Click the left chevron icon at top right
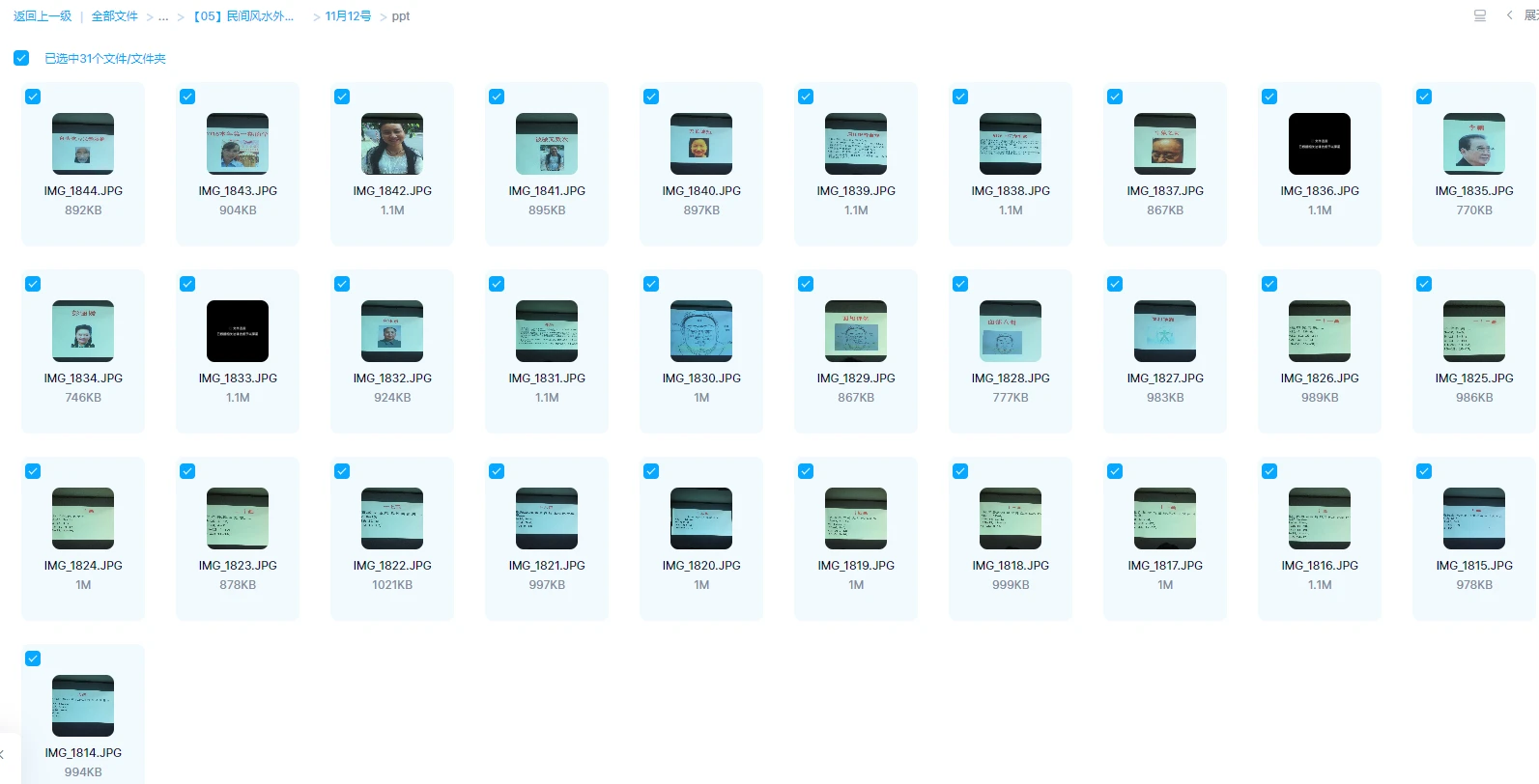1539x784 pixels. pos(1509,15)
